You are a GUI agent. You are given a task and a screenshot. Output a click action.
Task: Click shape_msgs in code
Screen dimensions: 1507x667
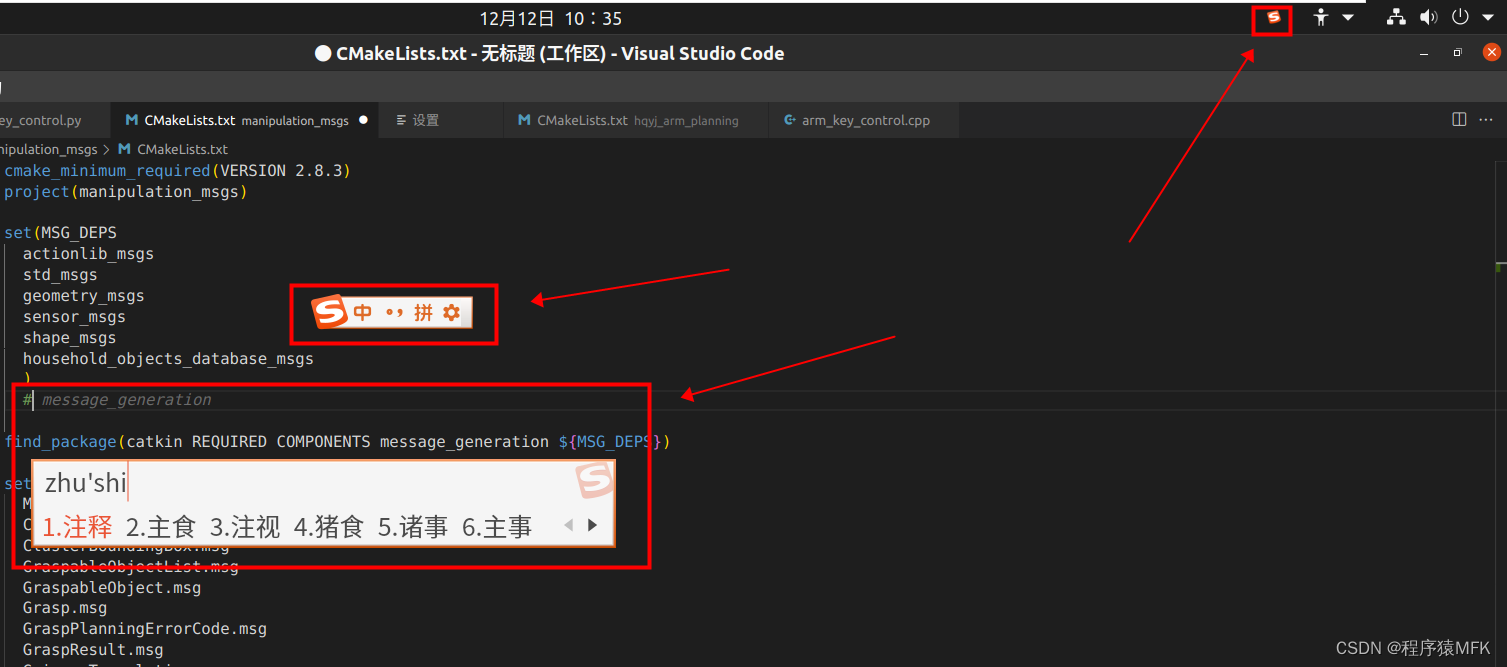pos(69,338)
